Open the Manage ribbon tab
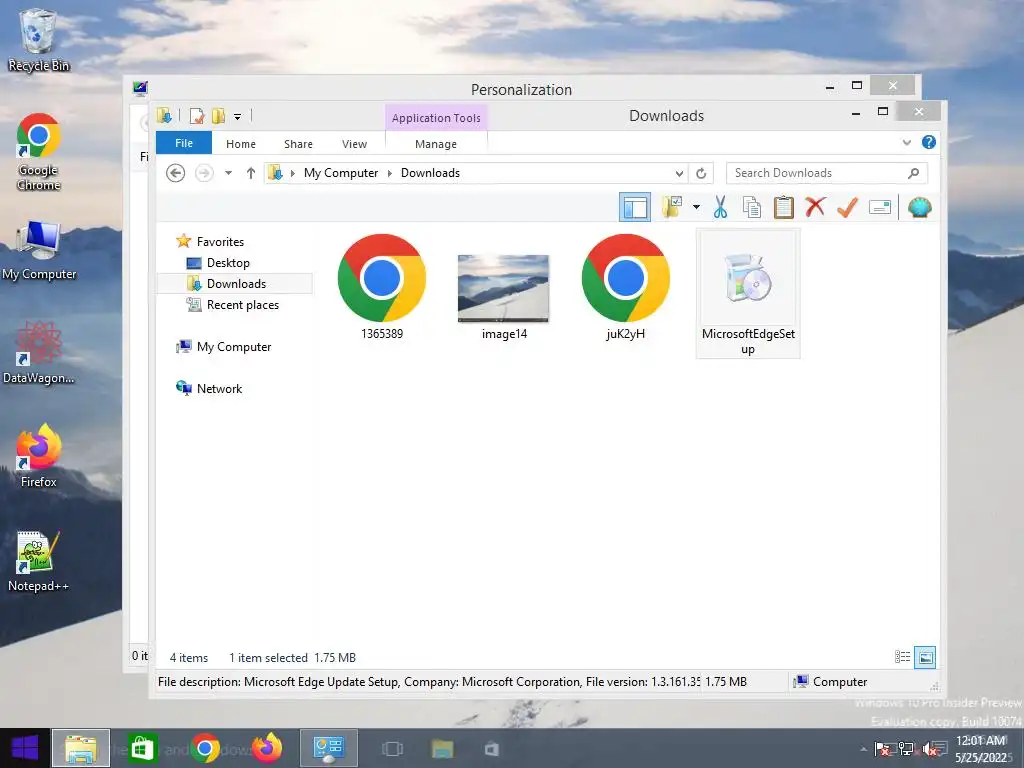Screen dimensions: 1024x768 [436, 144]
